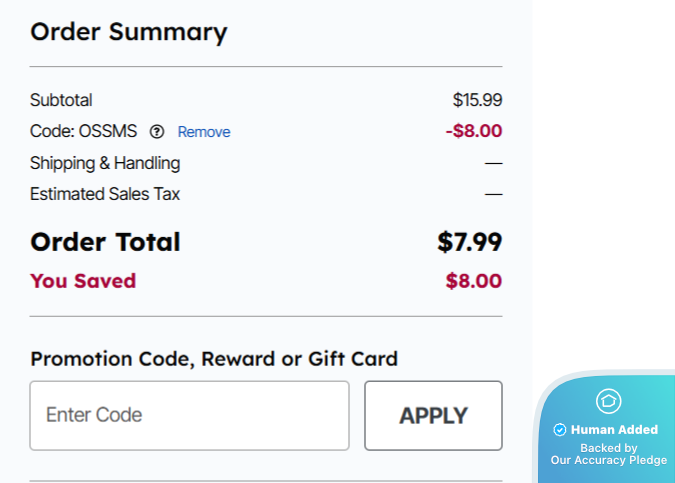Click the Code: OSSMS label

click(x=84, y=131)
